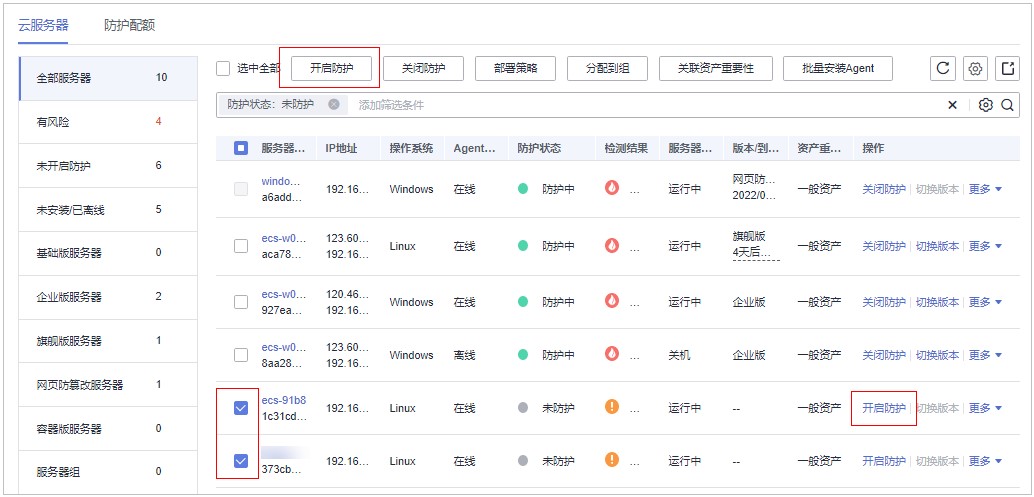This screenshot has width=1034, height=497.
Task: Click the refresh list icon
Action: 942,68
